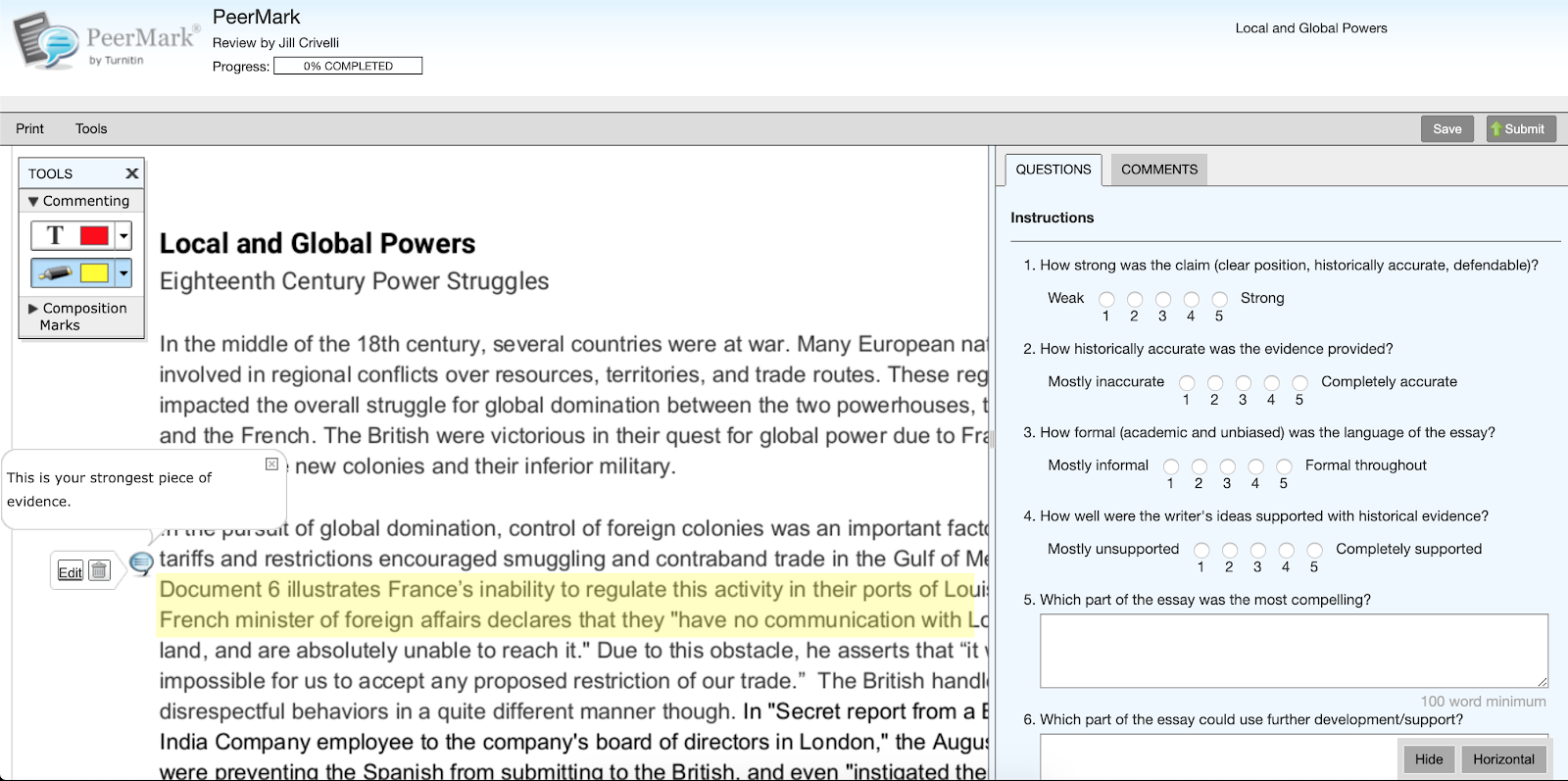Open the text tool color dropdown arrow
Image resolution: width=1568 pixels, height=781 pixels.
[123, 236]
